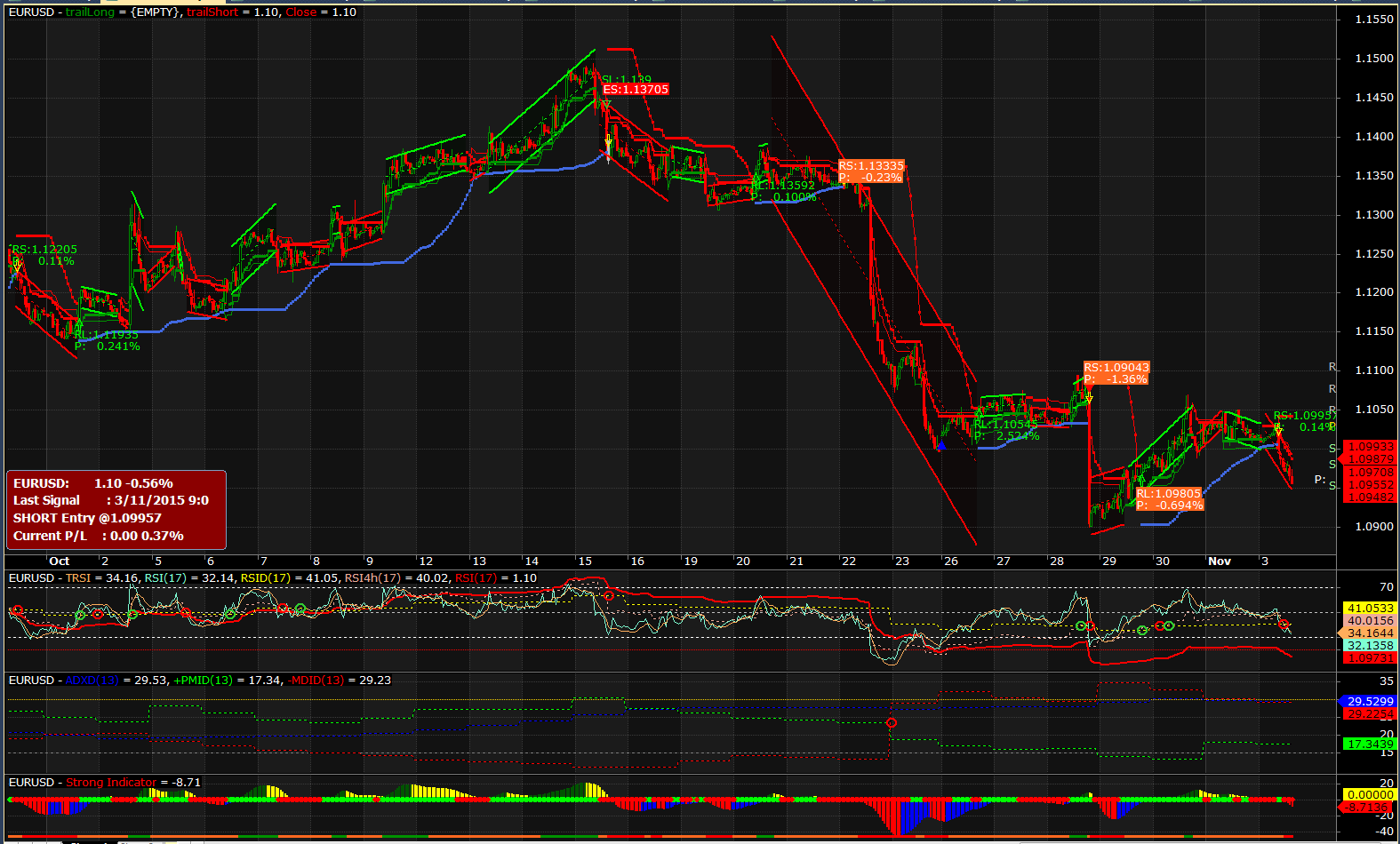Screen dimensions: 1400x844
Task: Click the 1.09708 red price tag
Action: tap(1368, 473)
